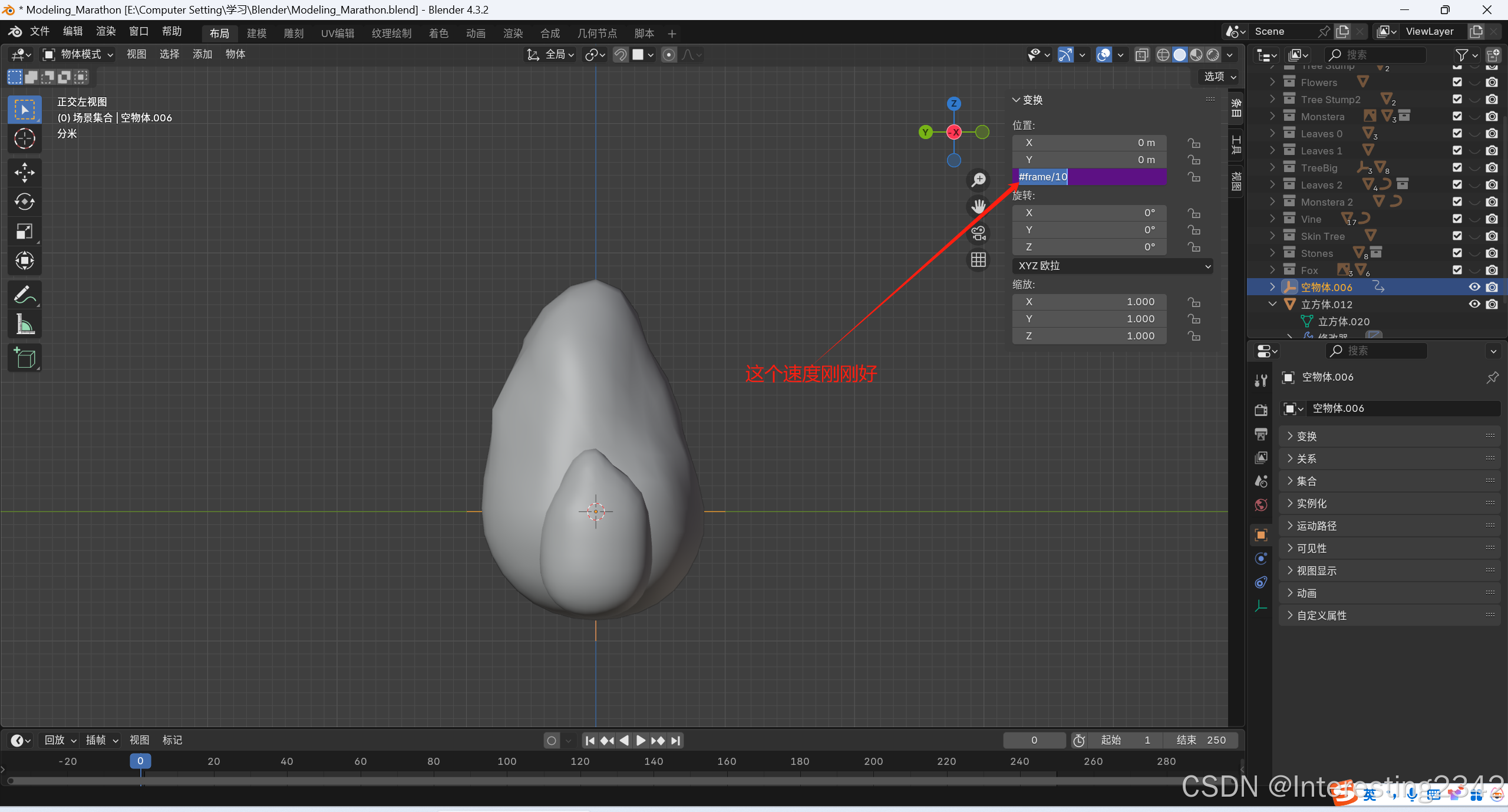
Task: Switch to the 雕刻 workspace tab
Action: click(x=293, y=34)
